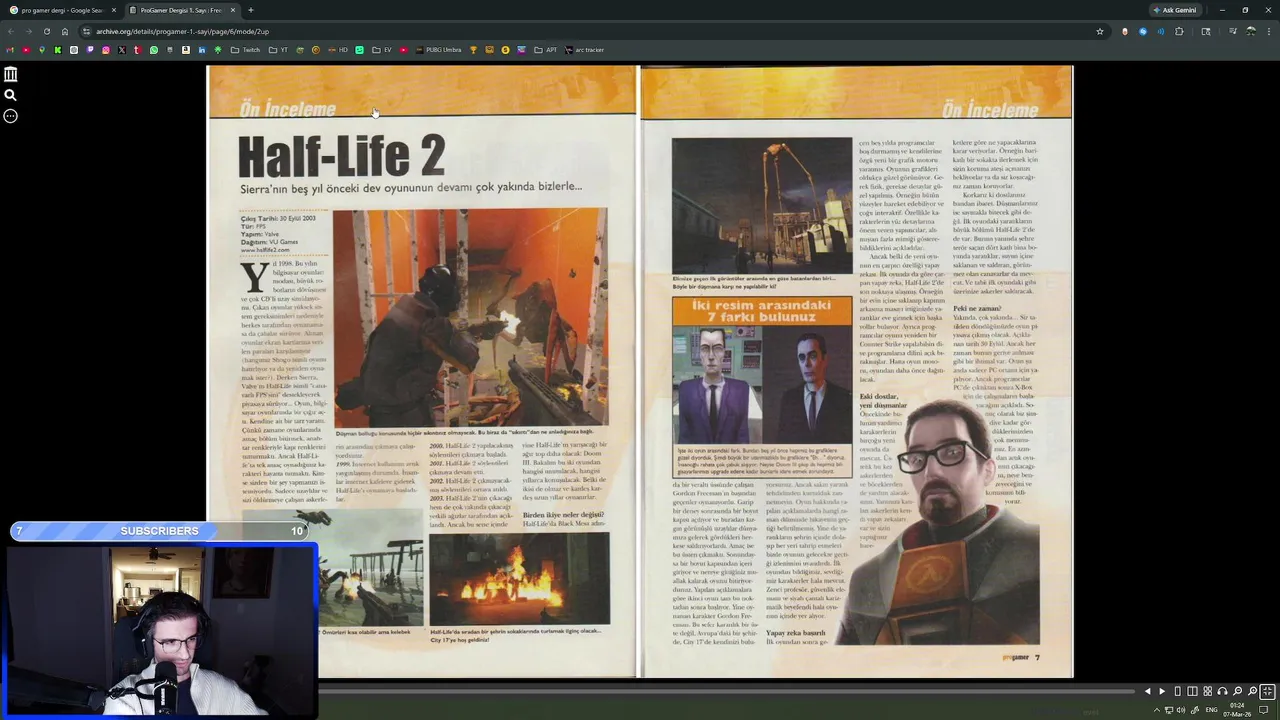Open the more options ellipsis in sidebar

[10, 116]
